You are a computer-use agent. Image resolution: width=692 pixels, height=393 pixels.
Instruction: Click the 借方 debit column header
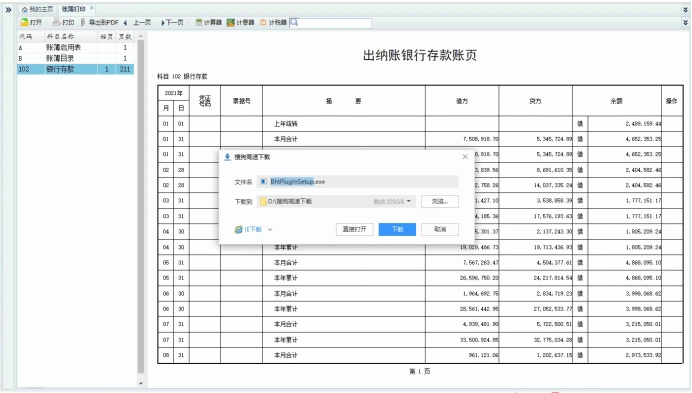pyautogui.click(x=462, y=101)
